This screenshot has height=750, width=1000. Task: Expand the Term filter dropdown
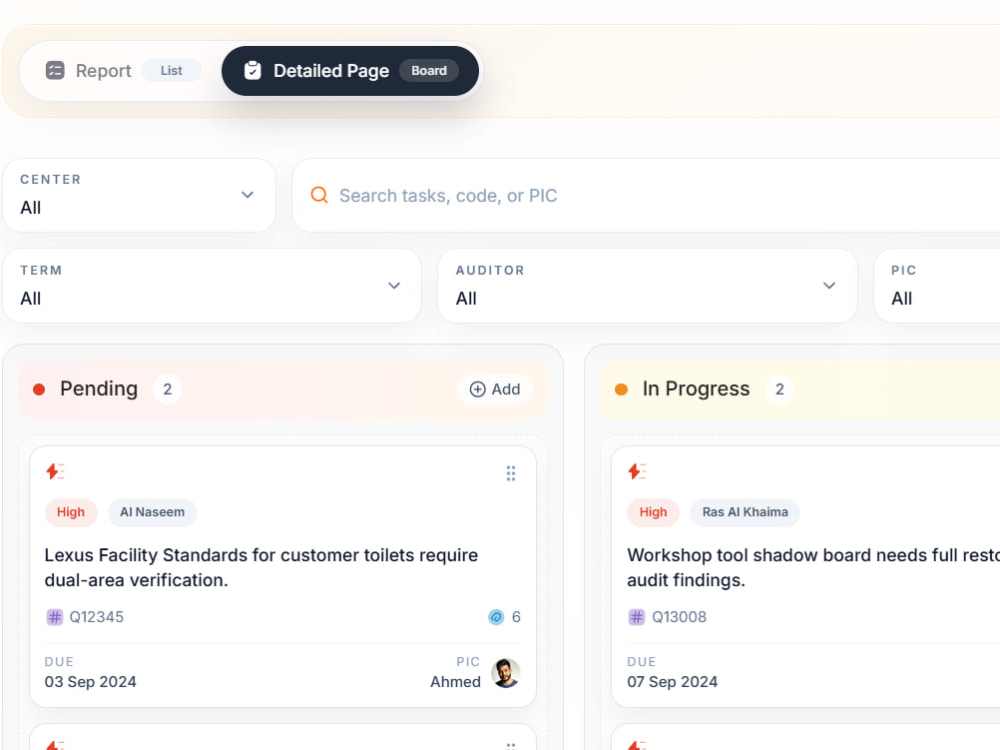pos(212,286)
